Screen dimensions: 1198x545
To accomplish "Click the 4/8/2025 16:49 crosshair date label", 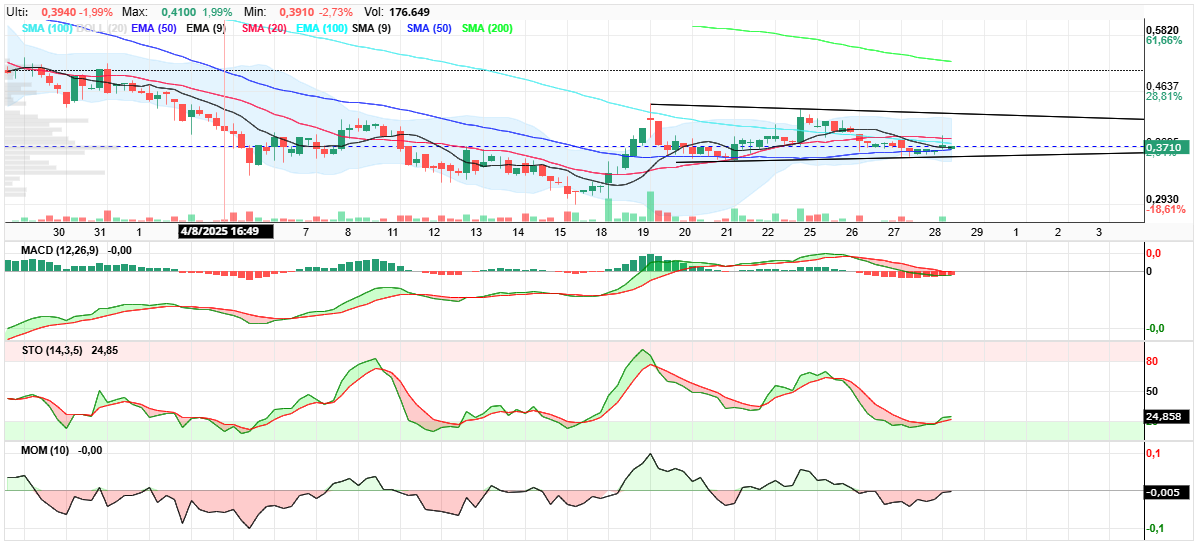I will tap(225, 230).
